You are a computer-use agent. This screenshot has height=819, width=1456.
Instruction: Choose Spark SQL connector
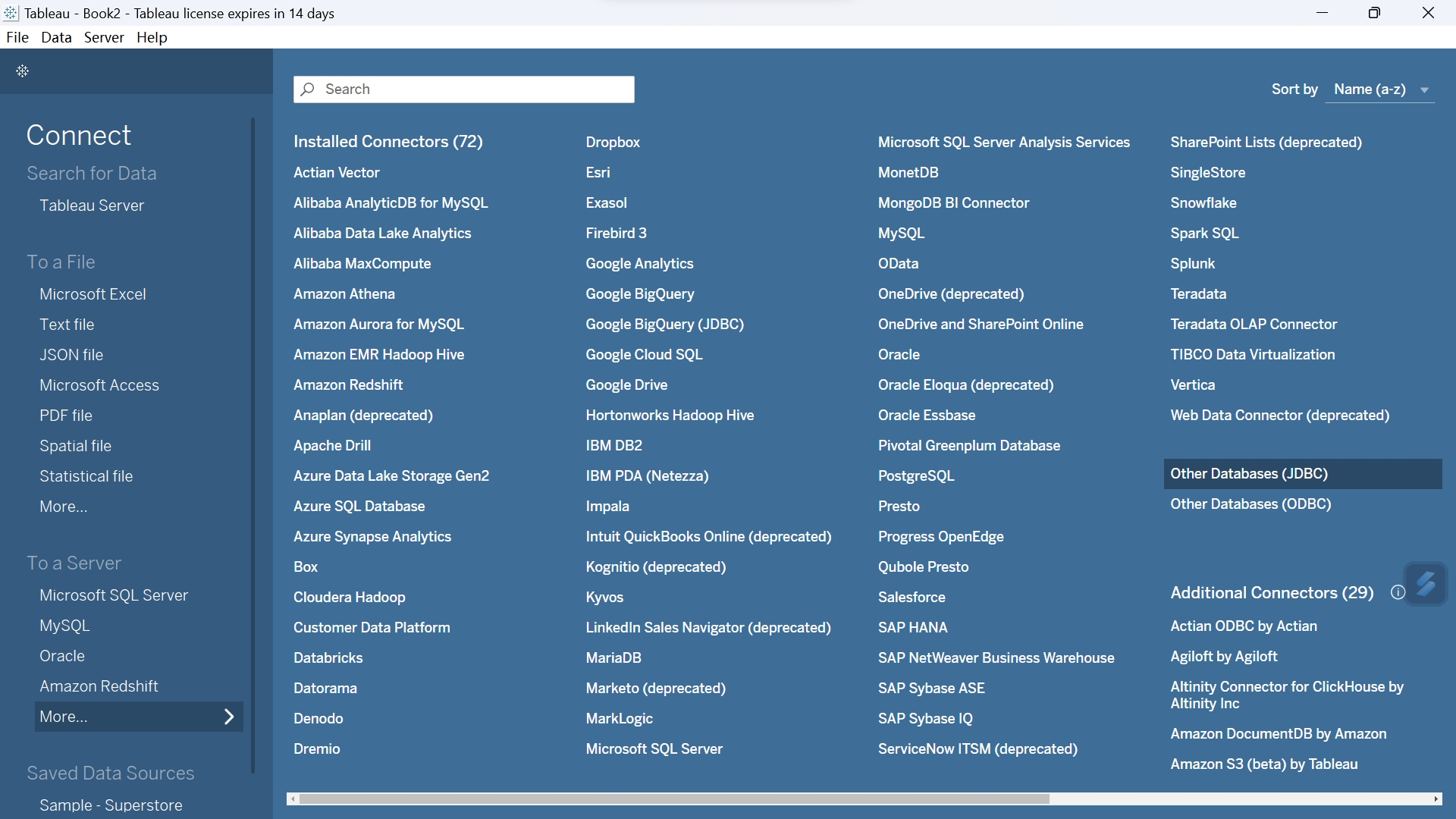point(1204,234)
